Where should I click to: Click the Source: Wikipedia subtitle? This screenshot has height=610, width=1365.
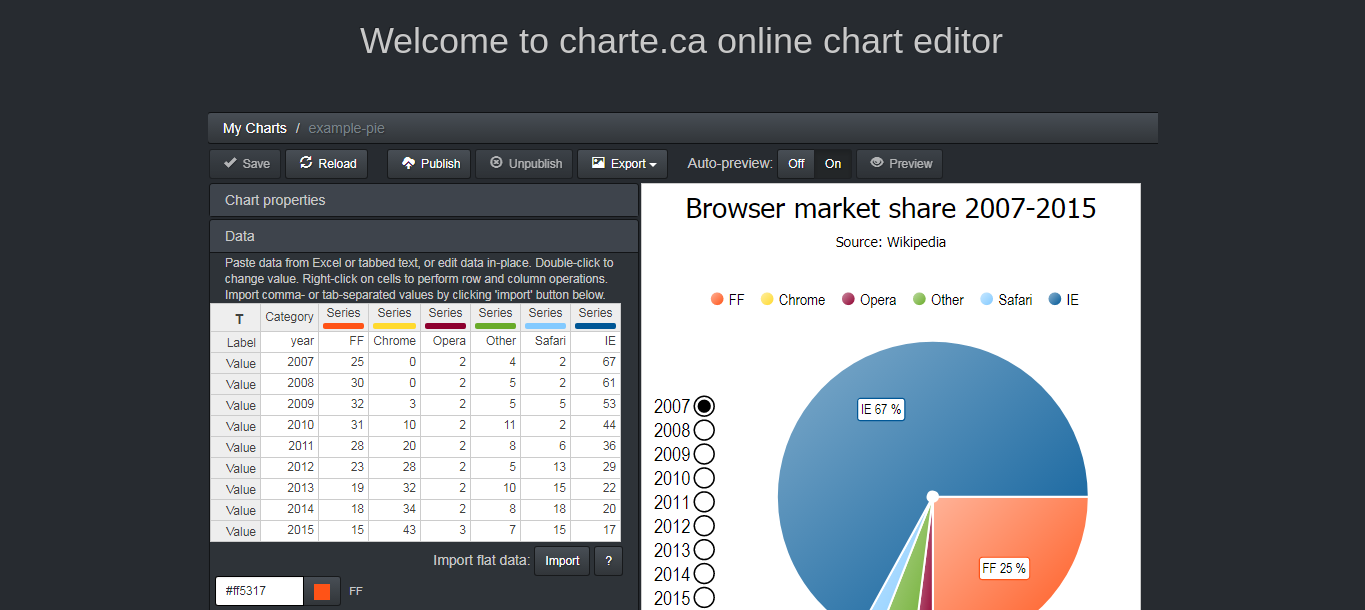[x=891, y=242]
